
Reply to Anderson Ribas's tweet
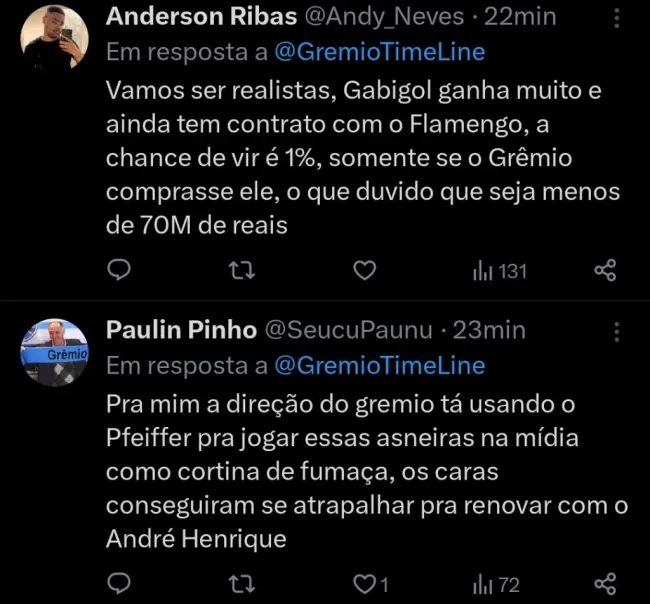click(120, 270)
